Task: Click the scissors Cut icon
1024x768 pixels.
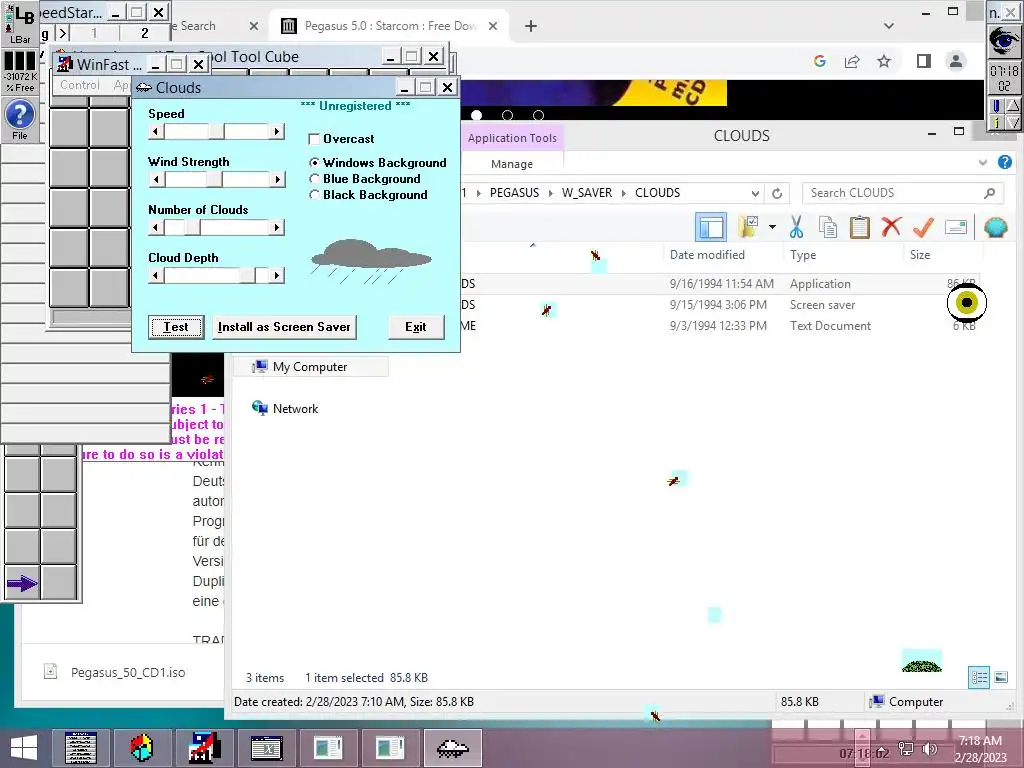Action: 796,227
